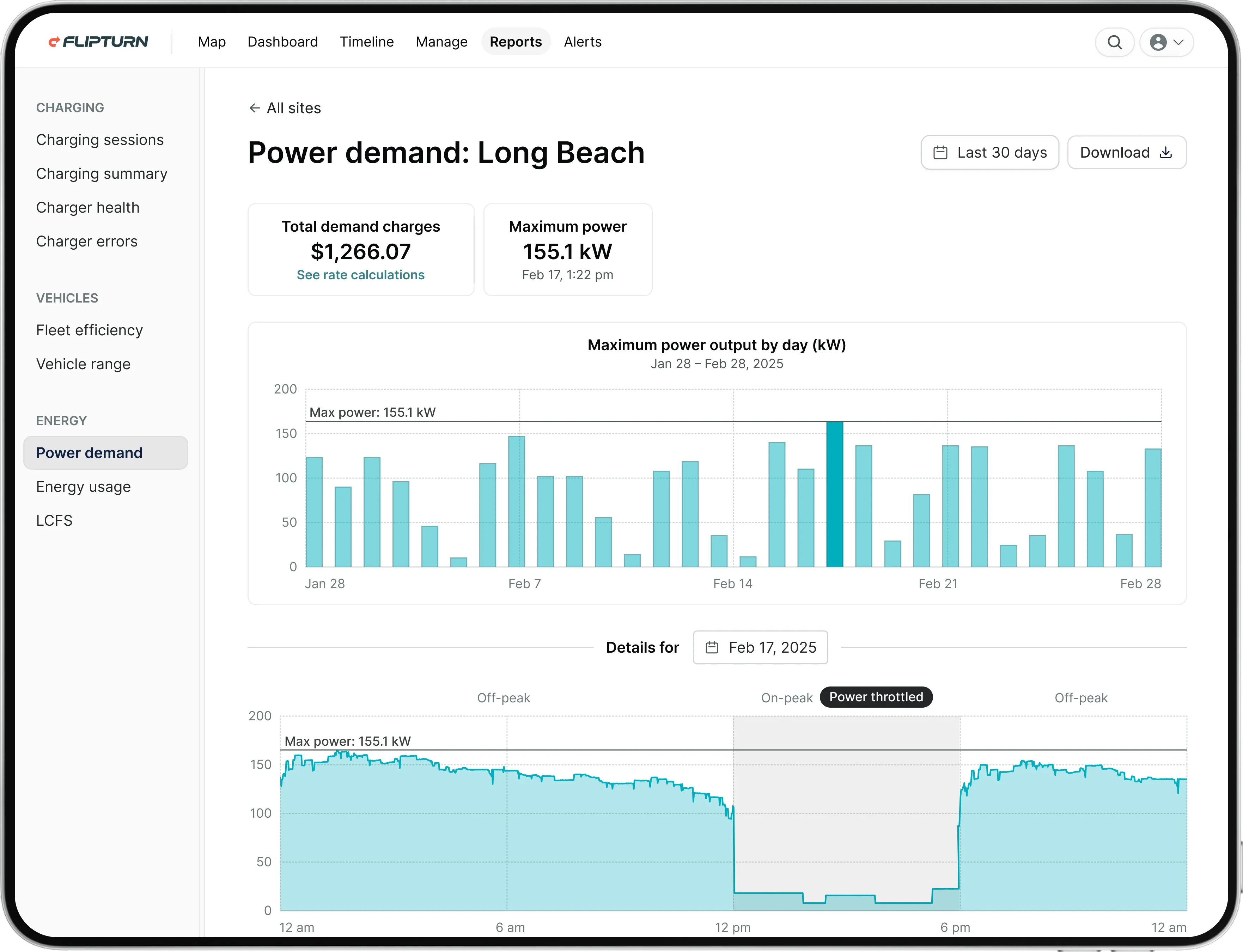This screenshot has width=1243, height=952.
Task: Go back using the All sites arrow
Action: (x=255, y=108)
